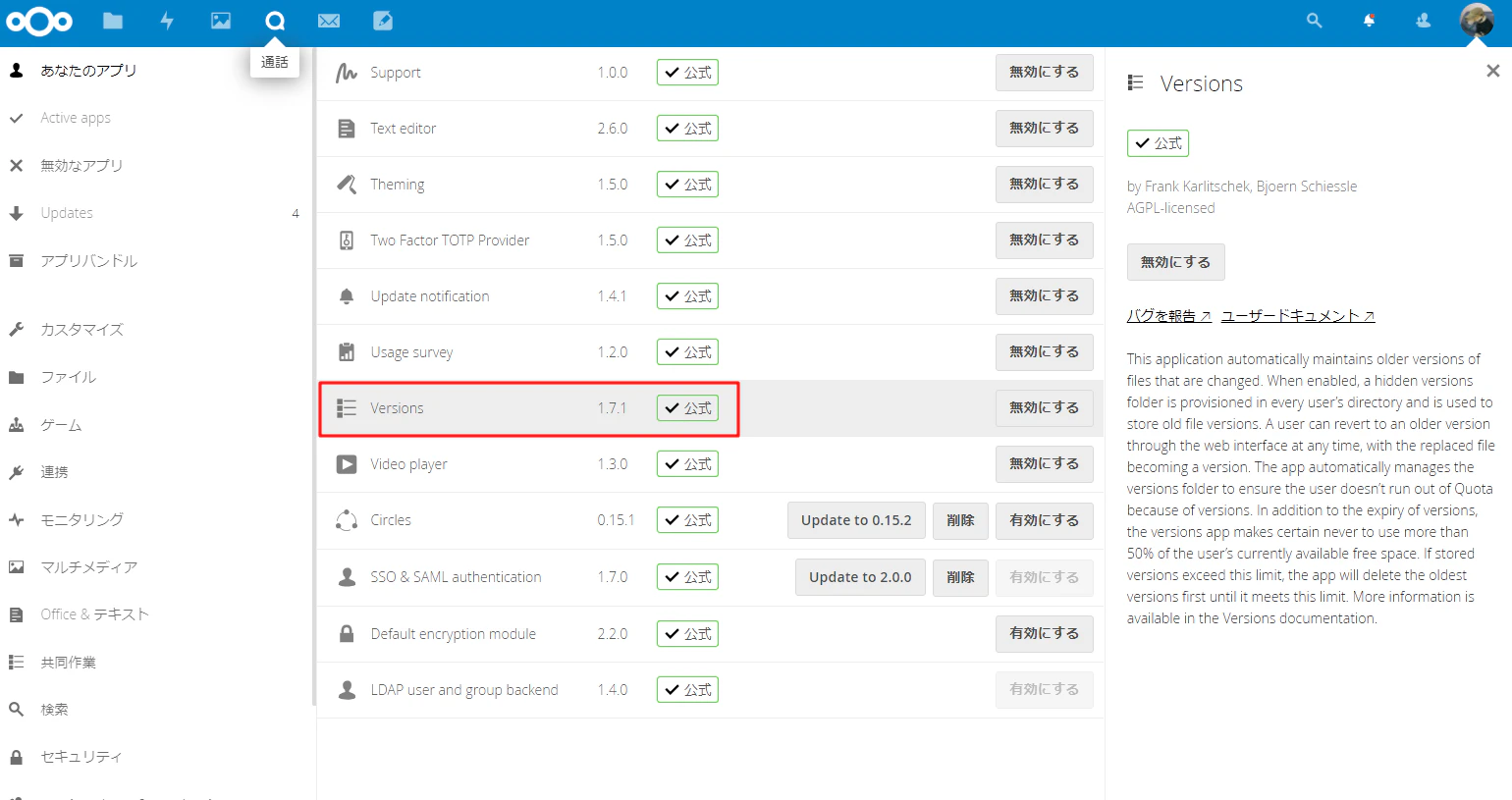Disable the Usage survey app
Image resolution: width=1512 pixels, height=800 pixels.
[x=1044, y=351]
